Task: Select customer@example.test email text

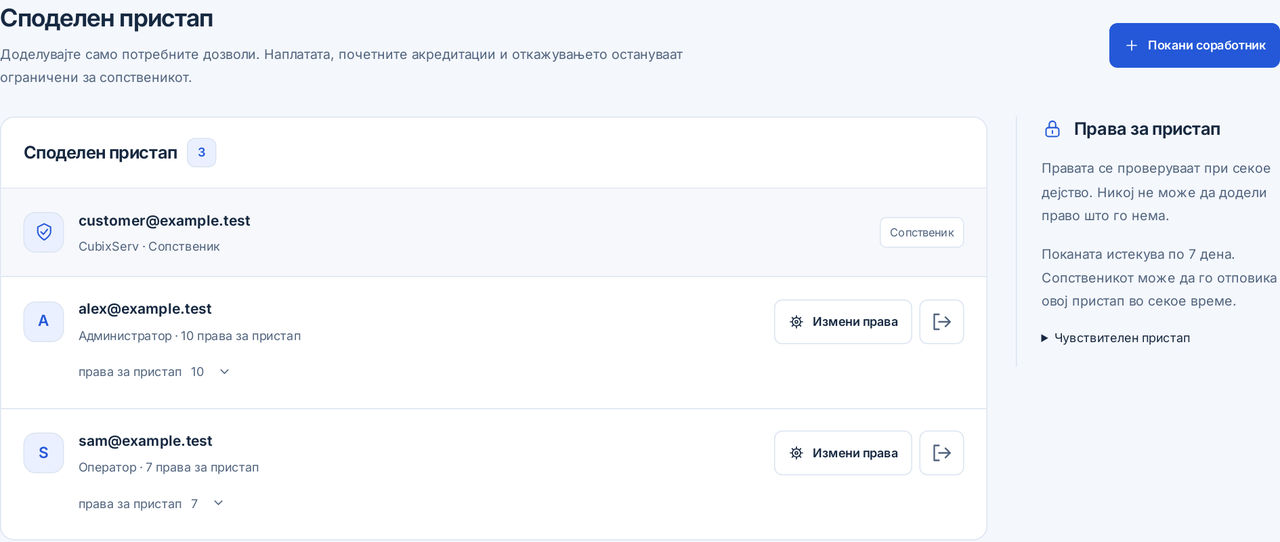Action: [164, 220]
